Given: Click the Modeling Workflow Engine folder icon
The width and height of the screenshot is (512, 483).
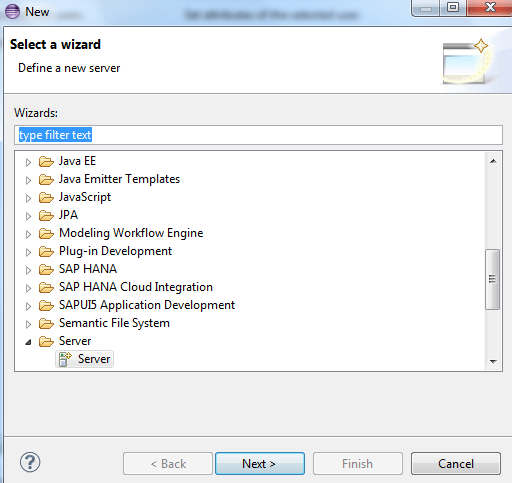Looking at the screenshot, I should coord(46,234).
